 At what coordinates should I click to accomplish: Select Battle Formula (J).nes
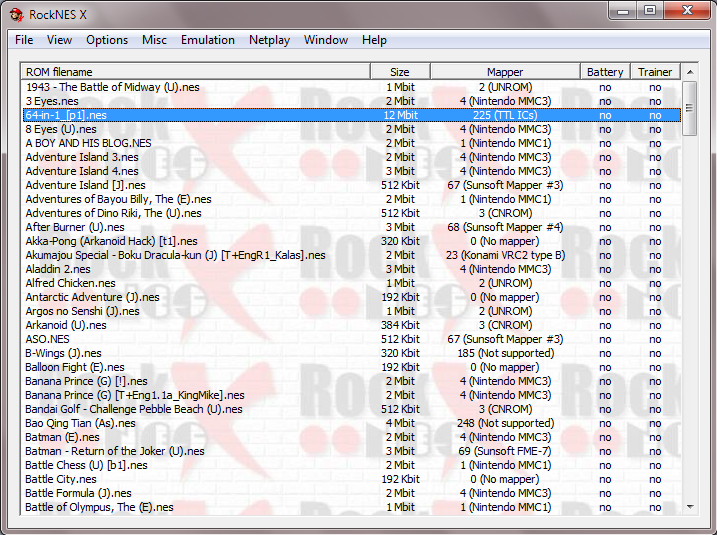point(78,493)
